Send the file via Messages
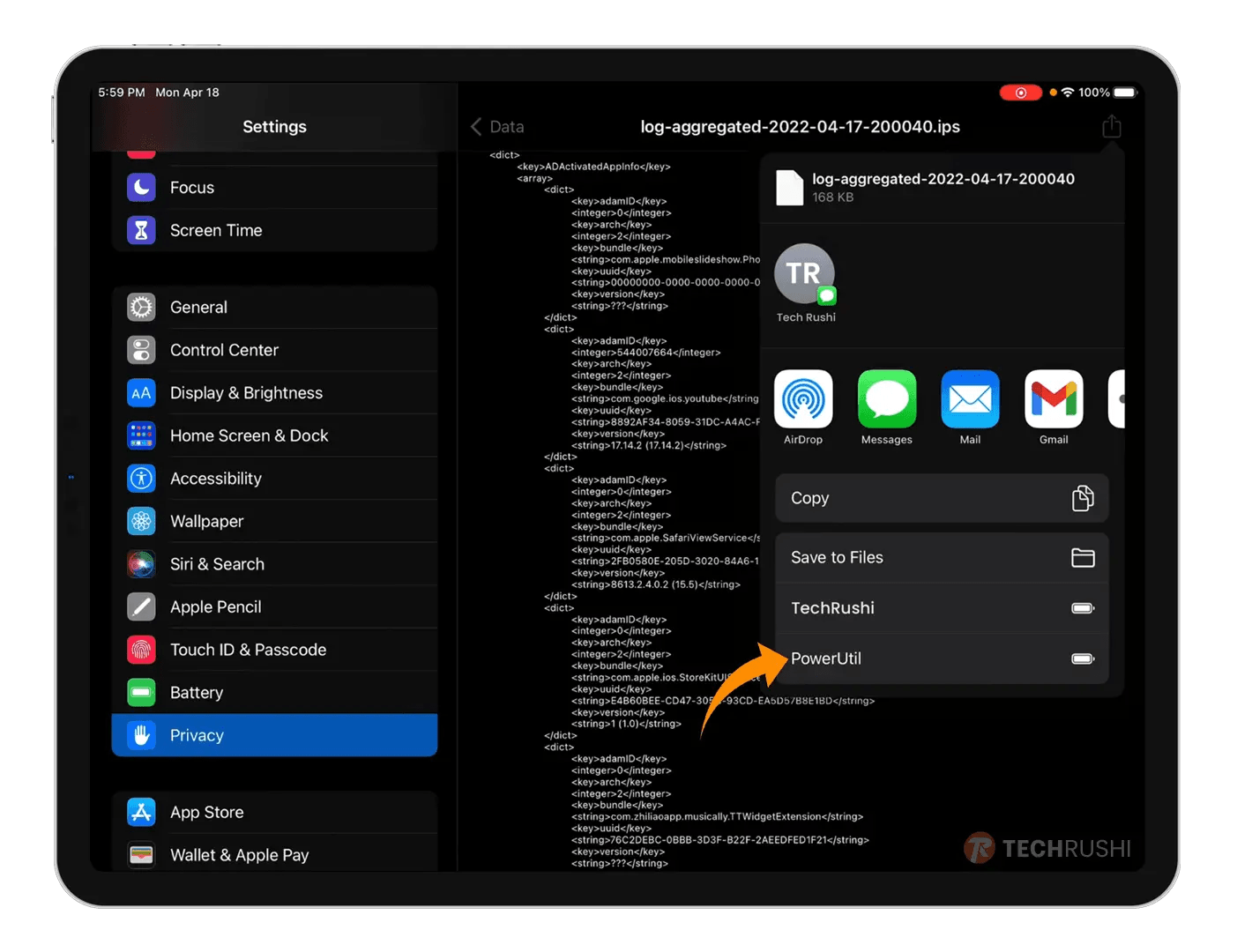Viewport: 1237px width, 952px height. tap(886, 399)
